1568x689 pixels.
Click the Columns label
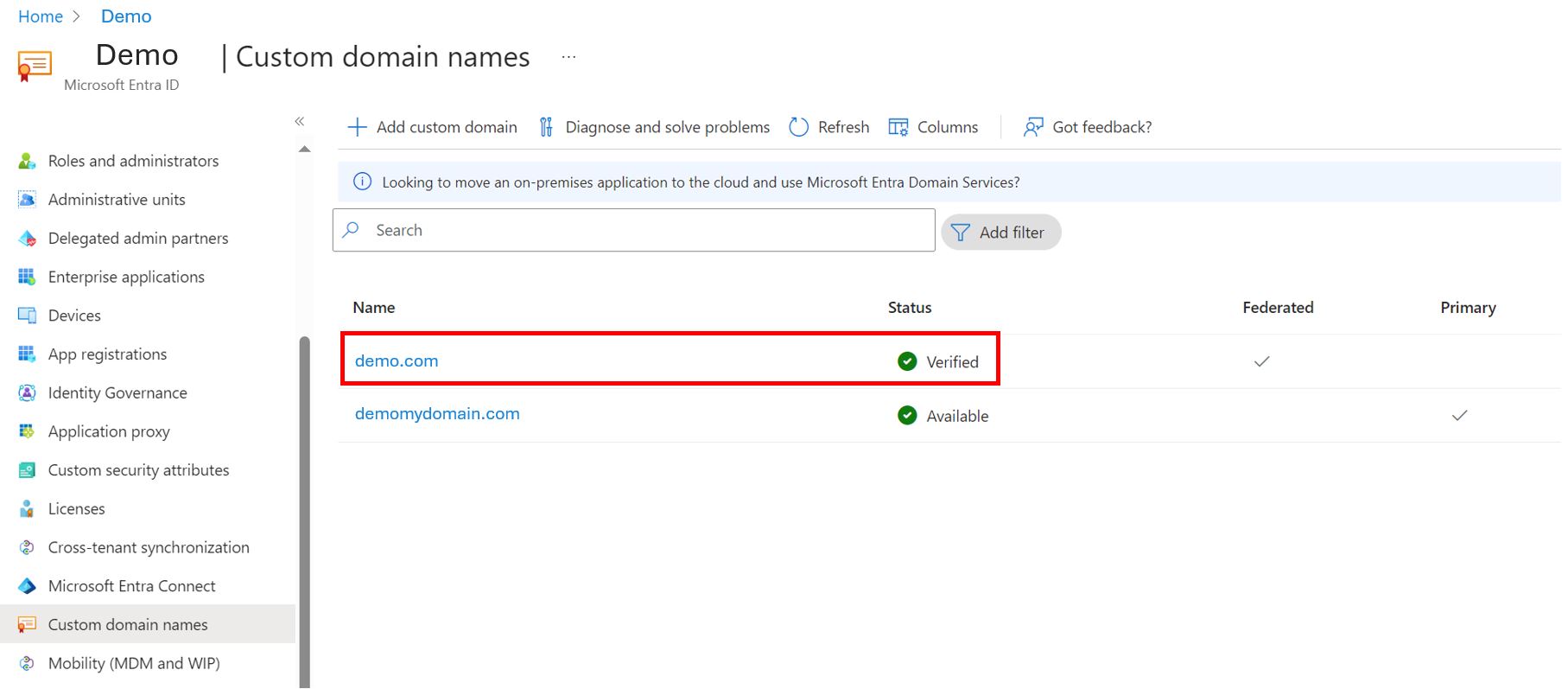[948, 127]
